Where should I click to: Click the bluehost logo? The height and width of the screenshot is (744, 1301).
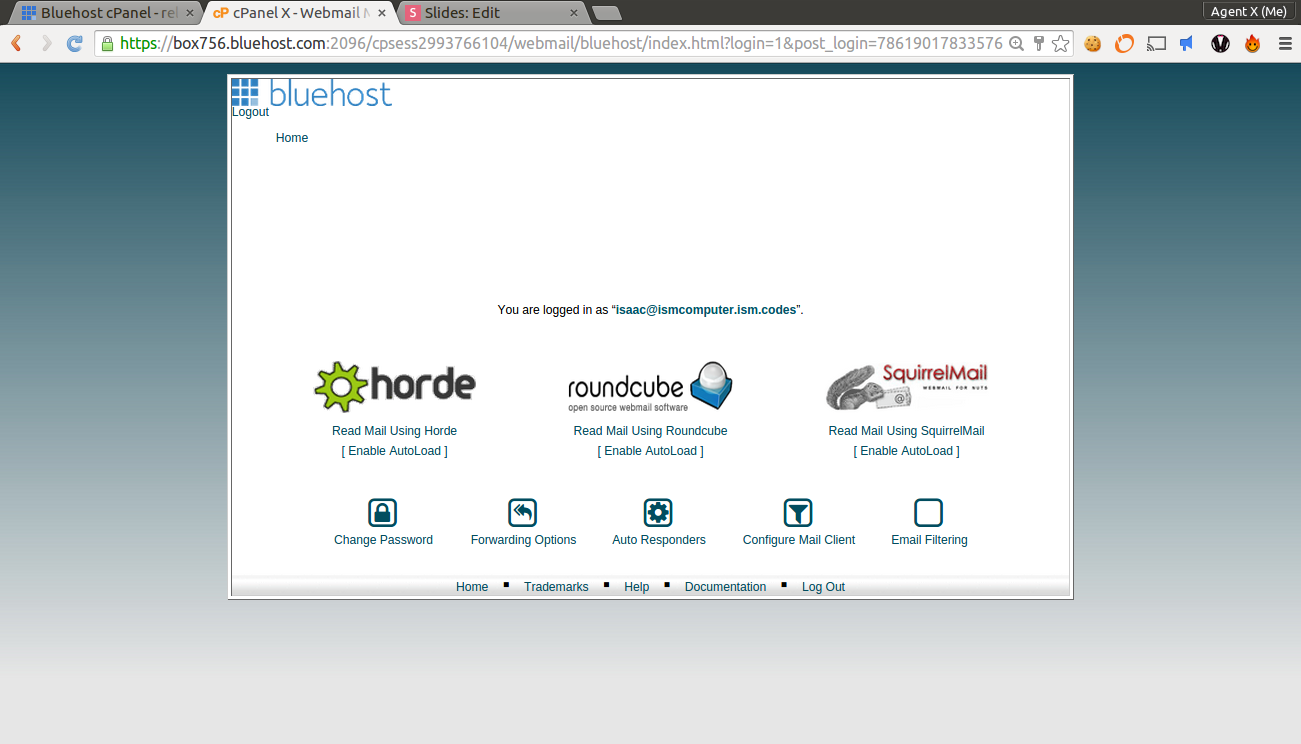pyautogui.click(x=312, y=93)
